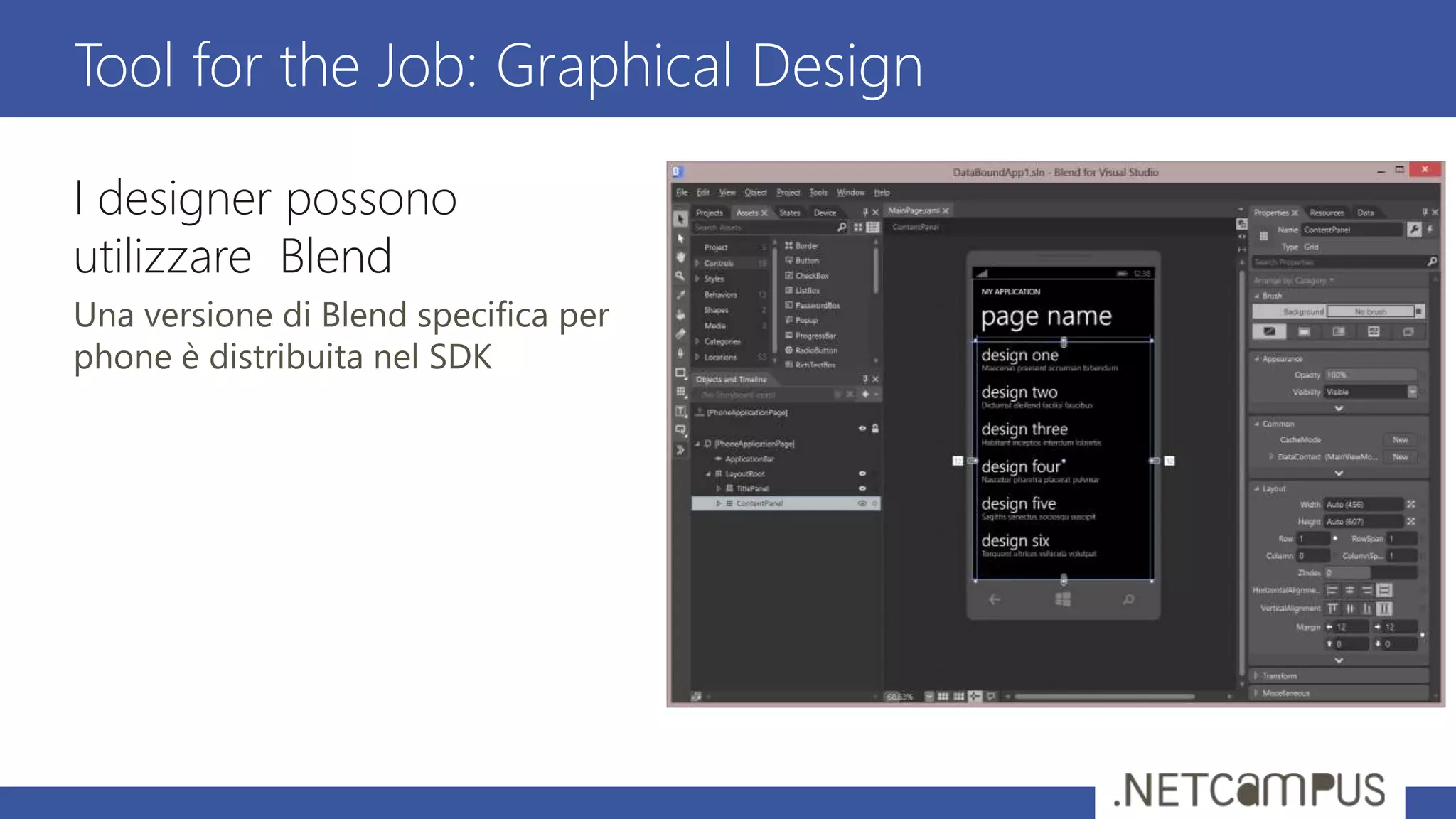Screen dimensions: 1456x819
Task: Select the Rectangle shape tool
Action: (x=680, y=373)
